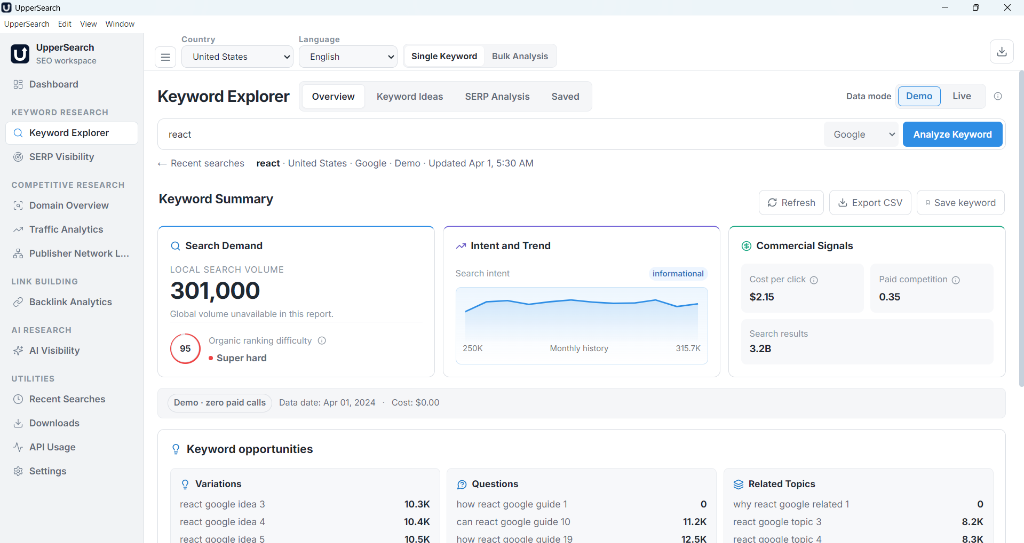1024x543 pixels.
Task: Click info icon next to Paid competition
Action: point(956,280)
